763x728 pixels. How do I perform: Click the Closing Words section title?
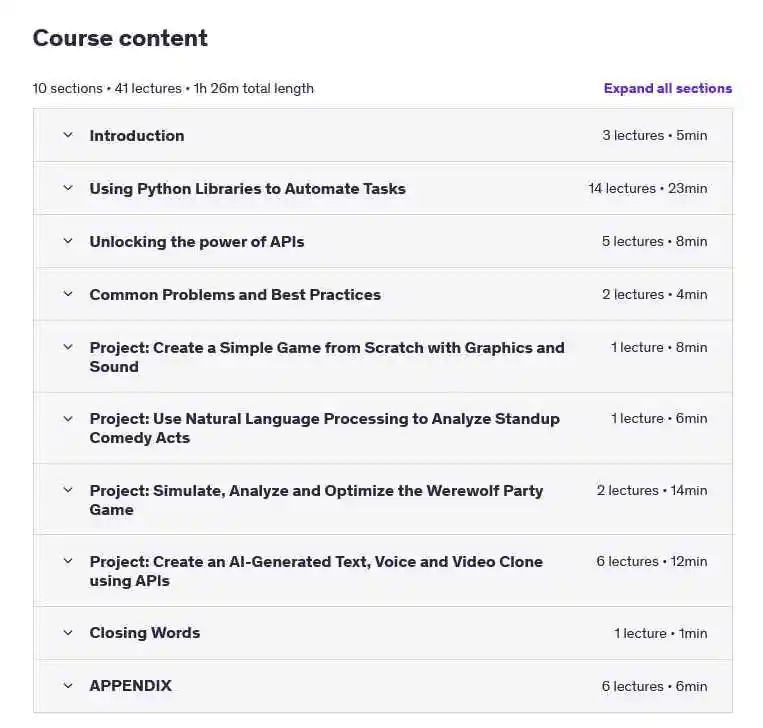[145, 633]
